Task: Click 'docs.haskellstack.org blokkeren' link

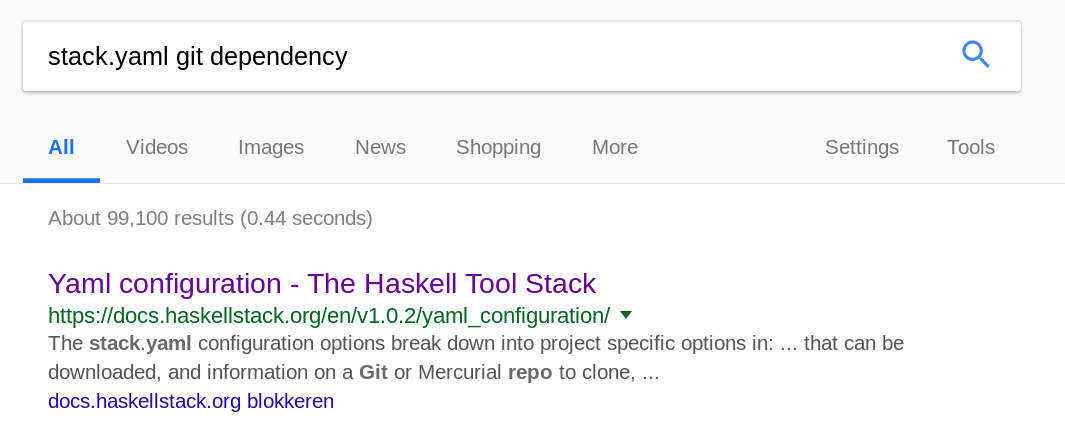Action: pyautogui.click(x=191, y=401)
